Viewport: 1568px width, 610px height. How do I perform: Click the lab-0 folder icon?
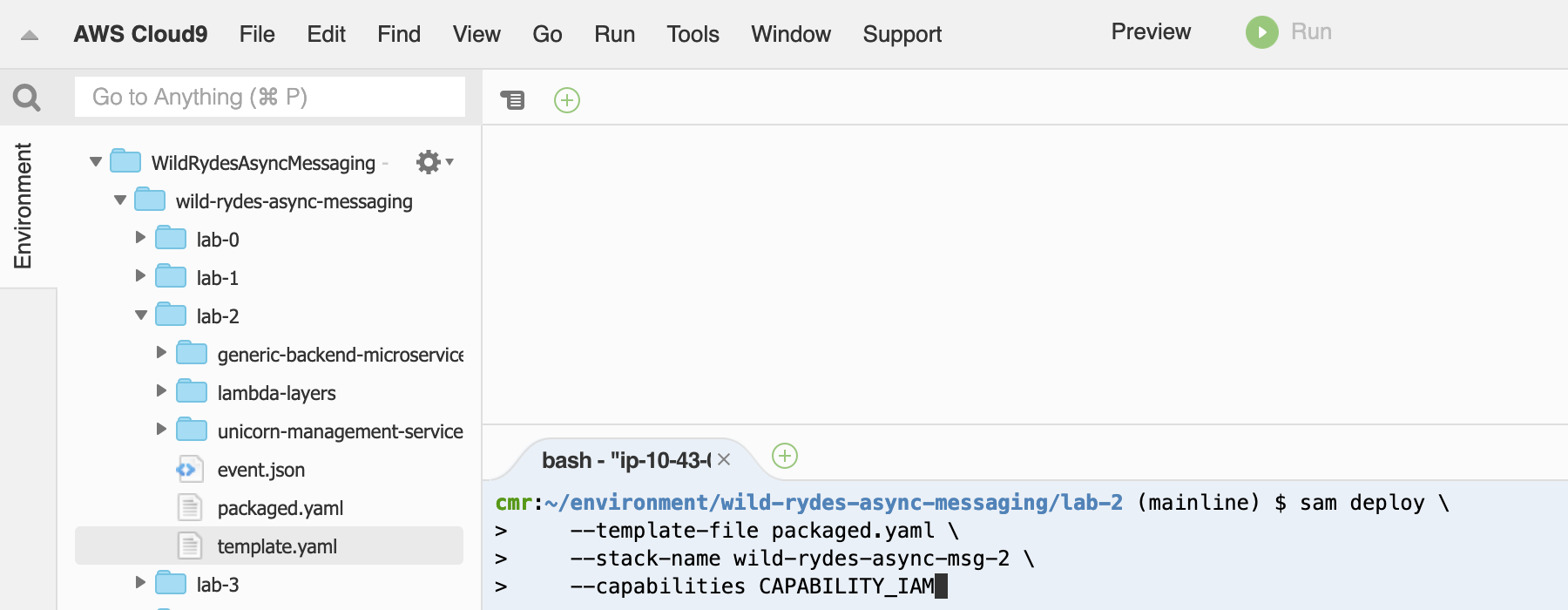[x=171, y=238]
